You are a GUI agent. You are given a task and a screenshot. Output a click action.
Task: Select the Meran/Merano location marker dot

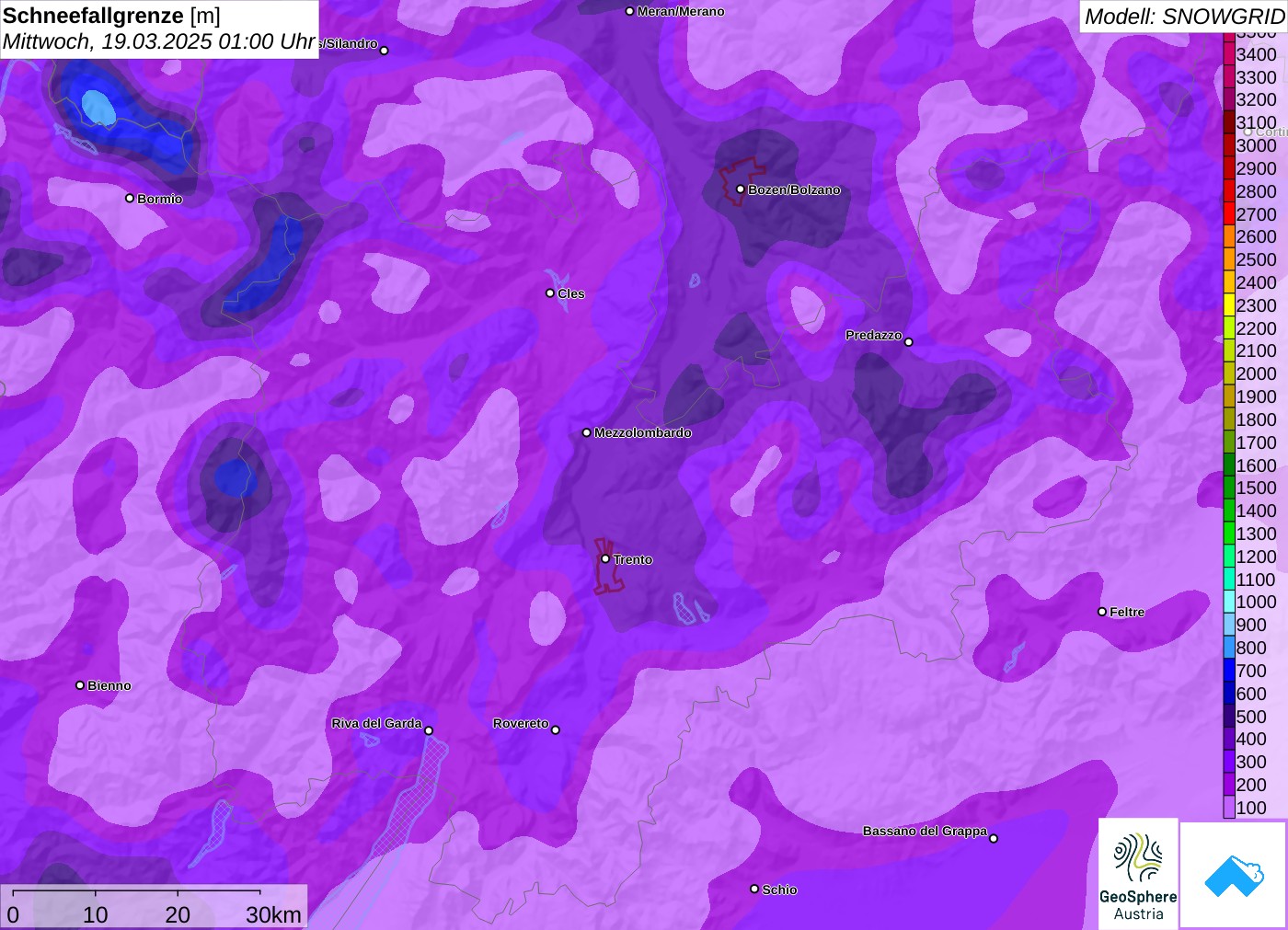pos(630,12)
